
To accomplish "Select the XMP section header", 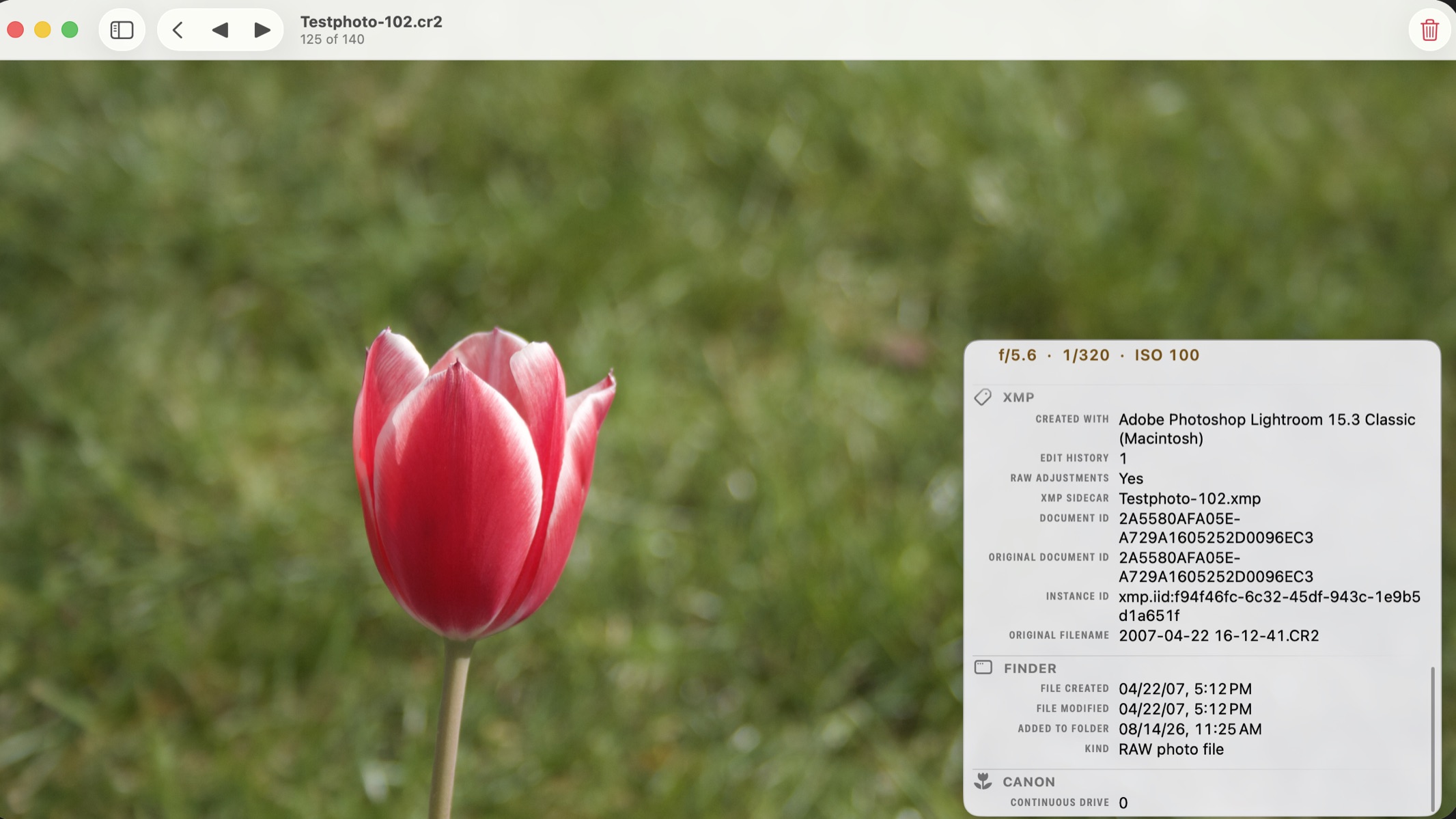I will [1018, 397].
